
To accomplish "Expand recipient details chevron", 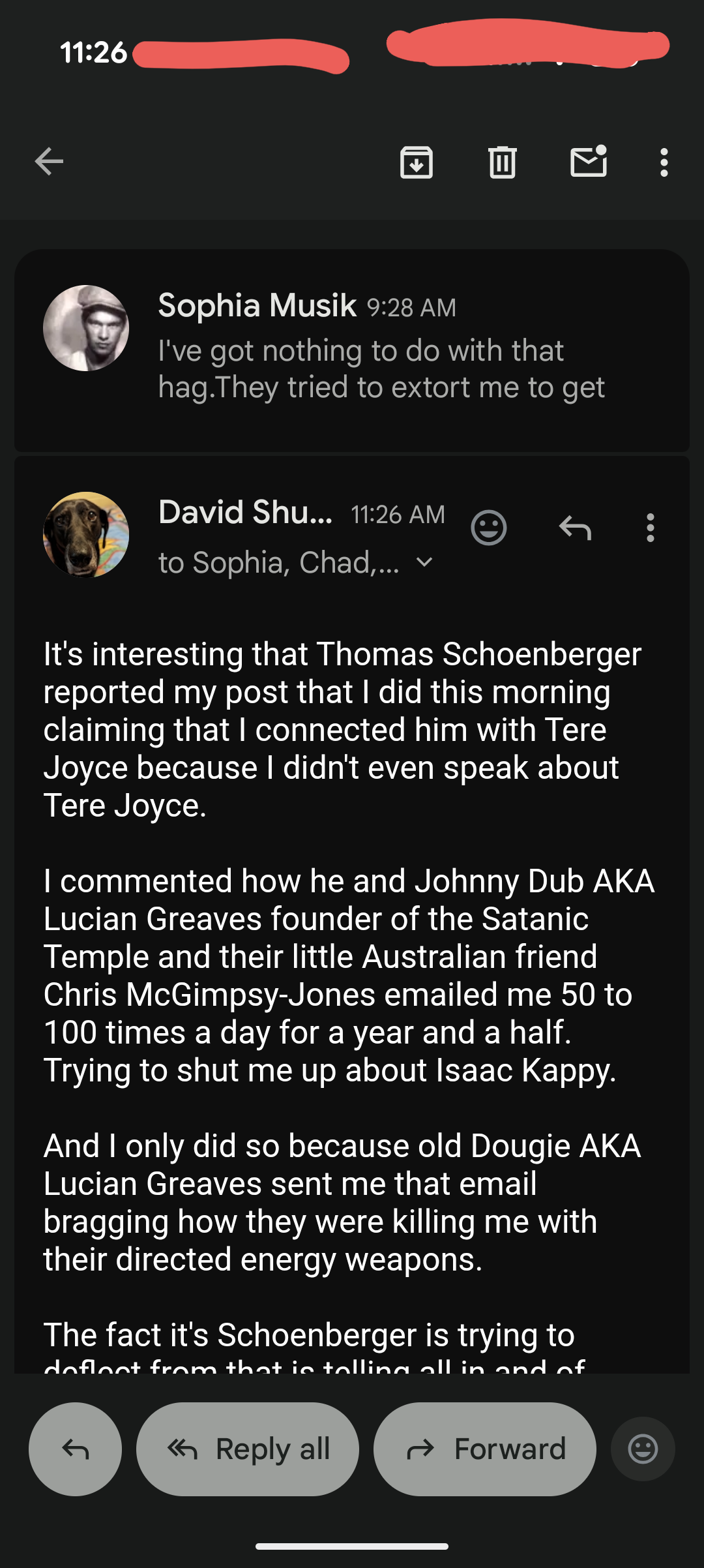I will click(424, 562).
